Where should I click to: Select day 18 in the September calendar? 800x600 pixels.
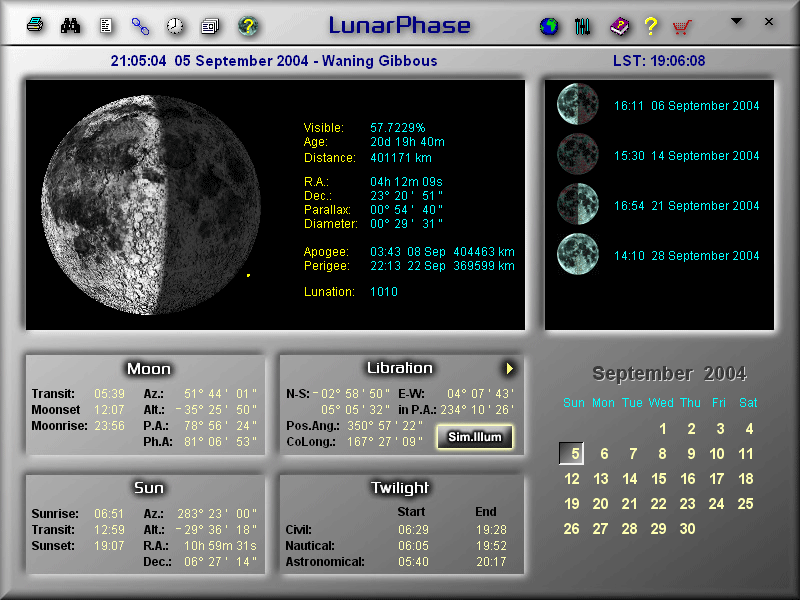(x=746, y=479)
